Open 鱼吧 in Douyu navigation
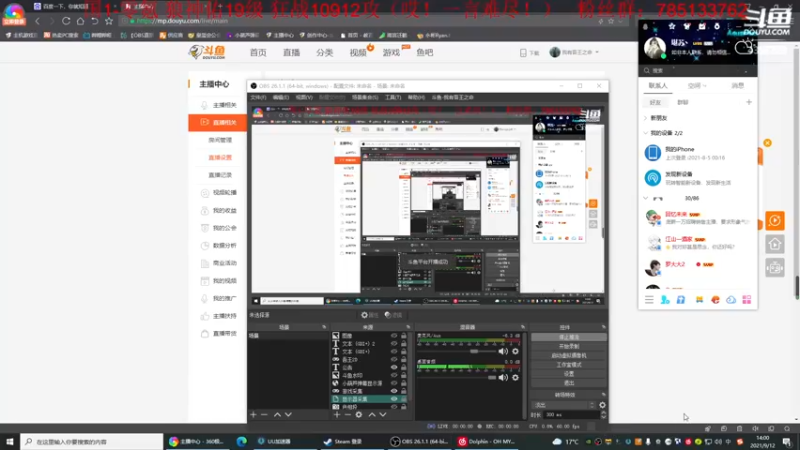Screen dimensions: 800x450 pos(424,53)
